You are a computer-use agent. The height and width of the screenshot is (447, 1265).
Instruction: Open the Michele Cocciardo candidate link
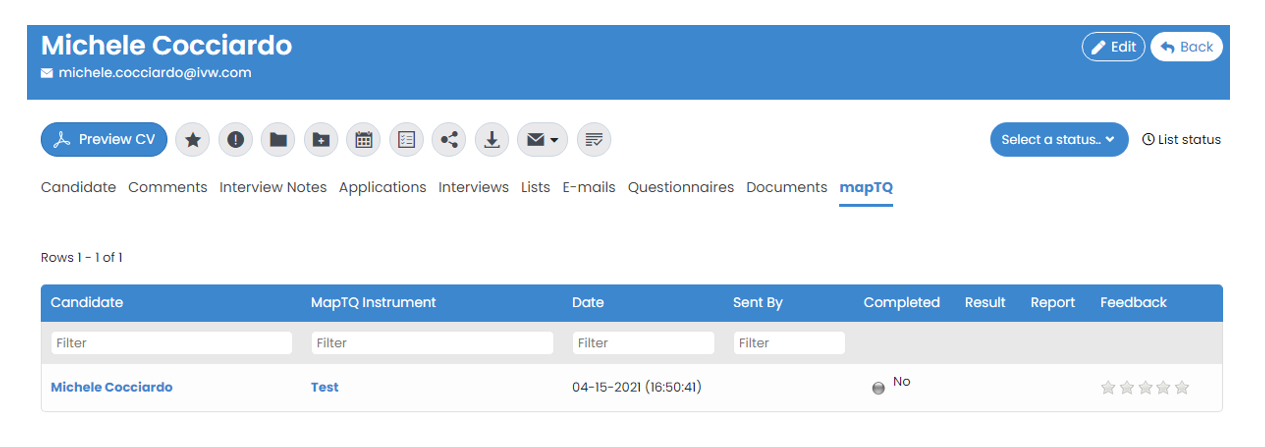[x=112, y=387]
